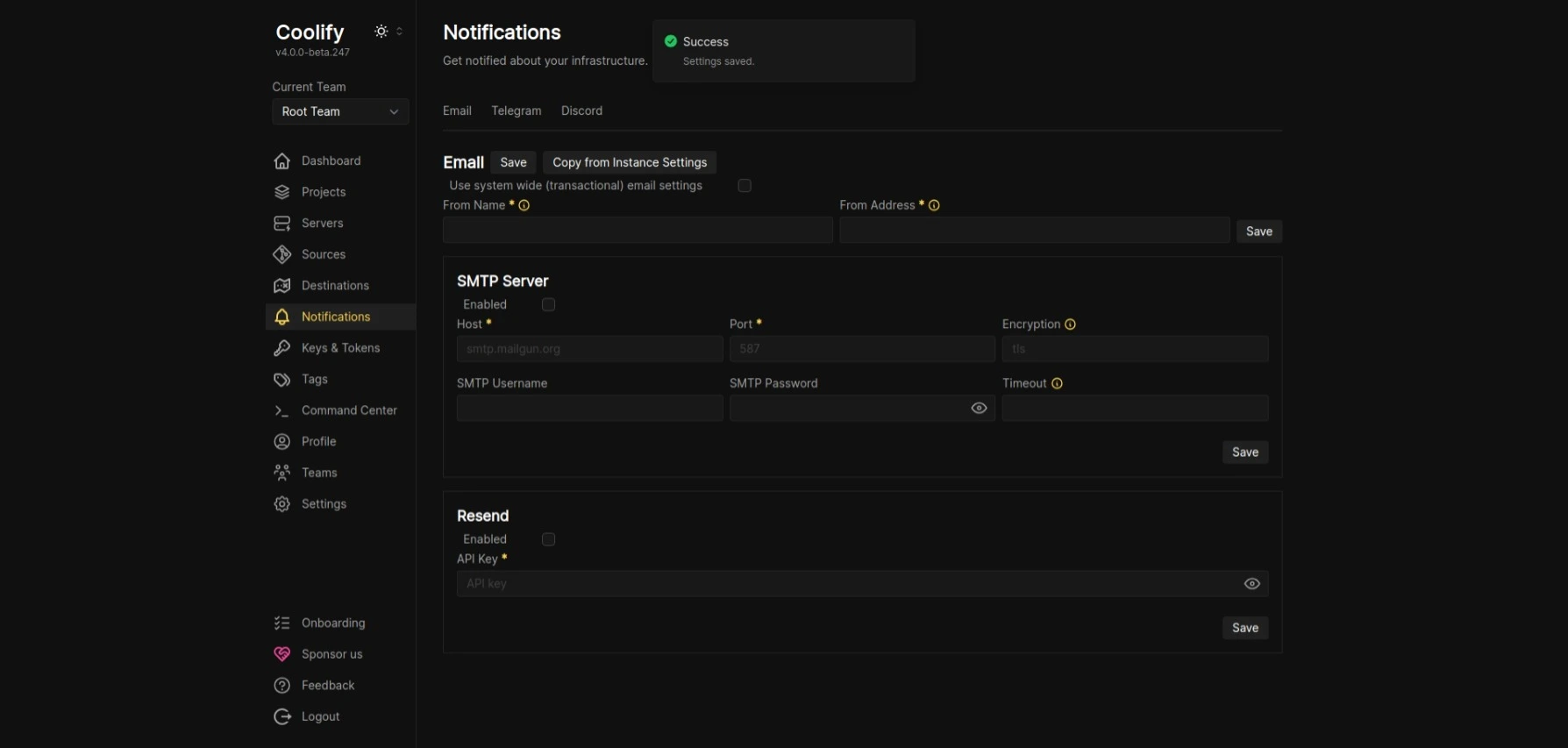Image resolution: width=1568 pixels, height=748 pixels.
Task: Click the Command Center terminal icon
Action: (282, 410)
